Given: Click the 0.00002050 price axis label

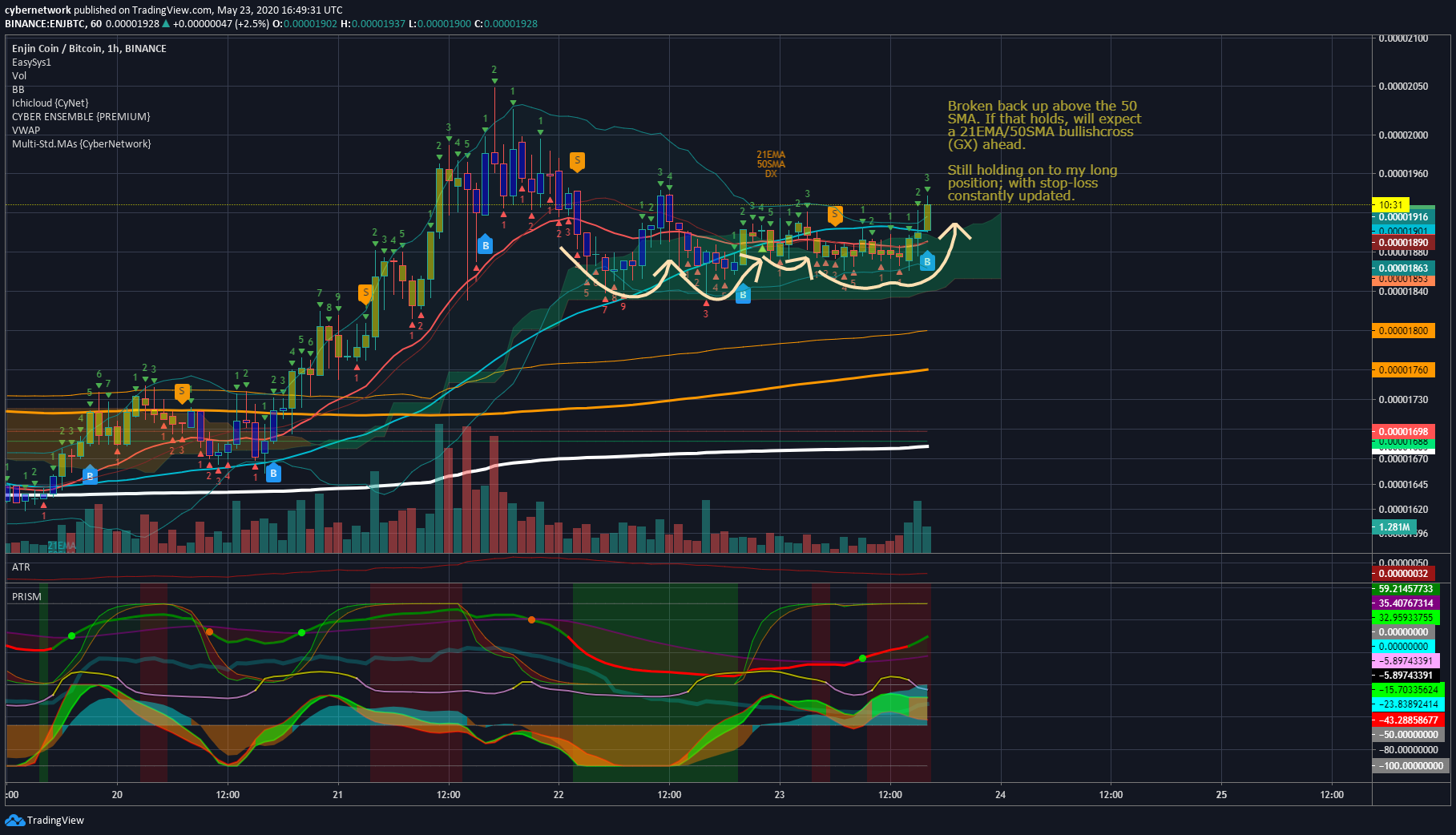Looking at the screenshot, I should pos(1403,87).
